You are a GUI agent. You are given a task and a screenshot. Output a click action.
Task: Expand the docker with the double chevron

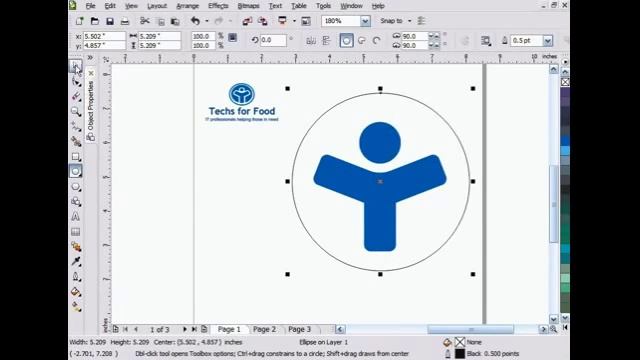pyautogui.click(x=90, y=58)
